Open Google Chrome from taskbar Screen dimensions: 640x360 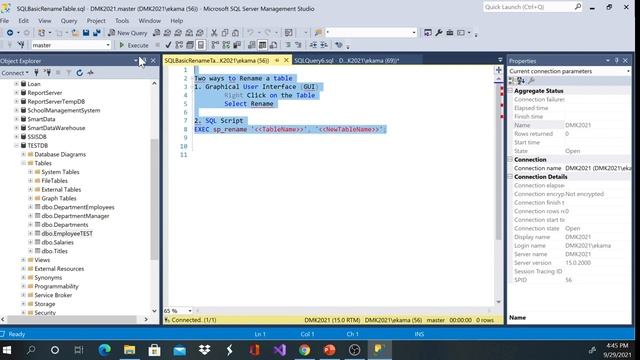click(304, 350)
